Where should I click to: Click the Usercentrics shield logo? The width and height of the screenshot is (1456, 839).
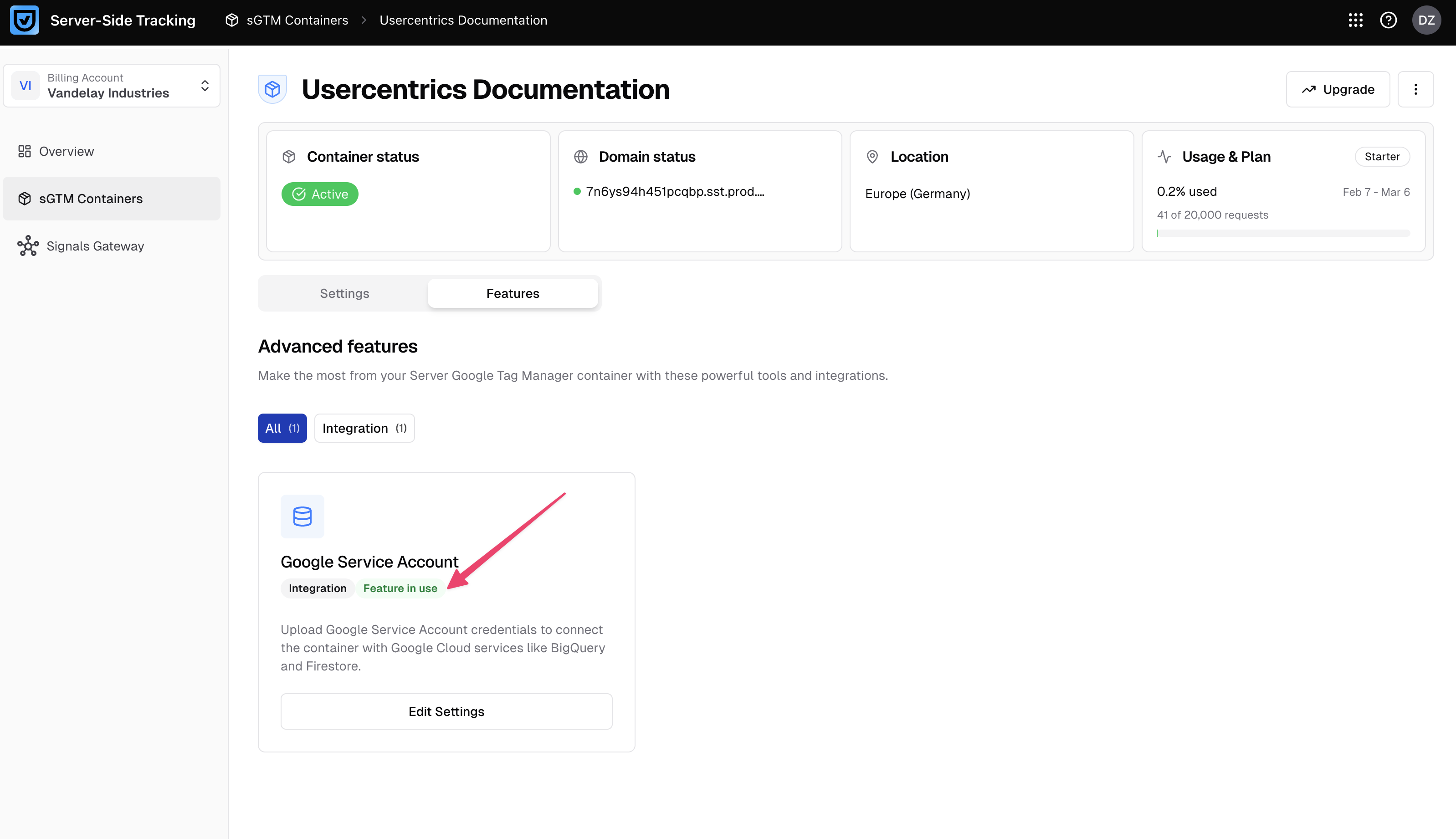(24, 20)
